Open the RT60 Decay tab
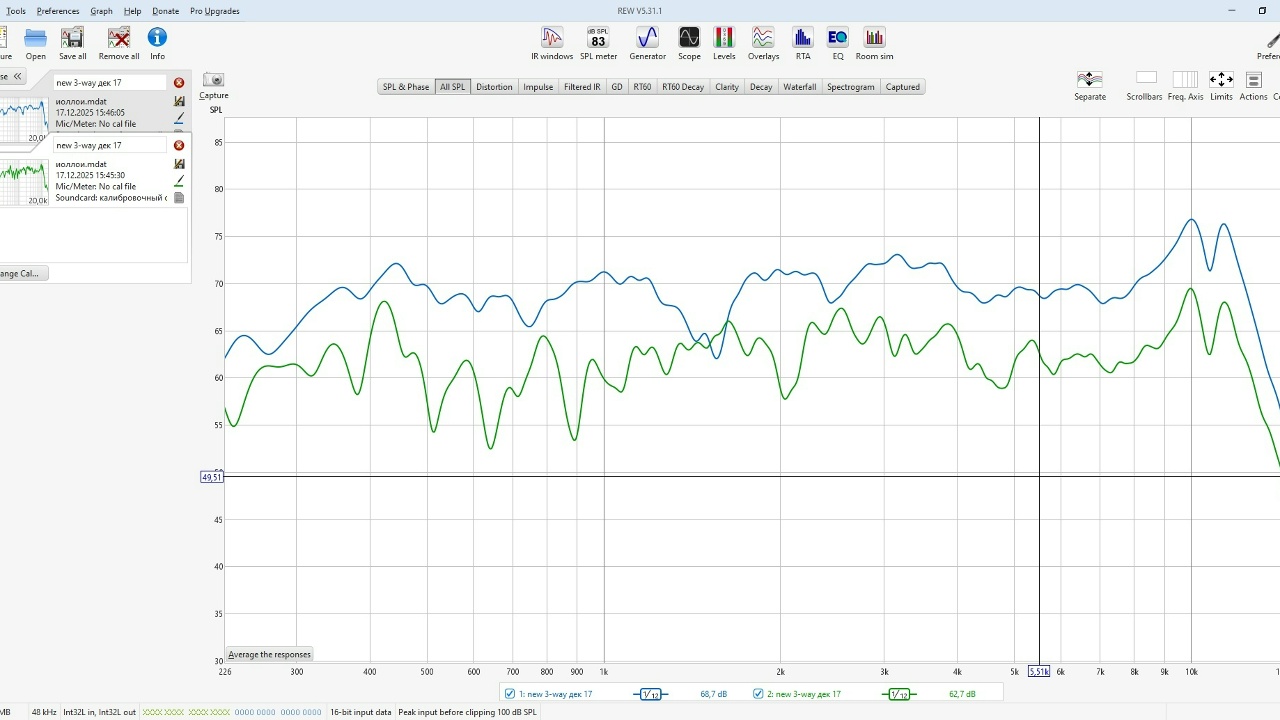Viewport: 1280px width, 720px height. [x=683, y=87]
